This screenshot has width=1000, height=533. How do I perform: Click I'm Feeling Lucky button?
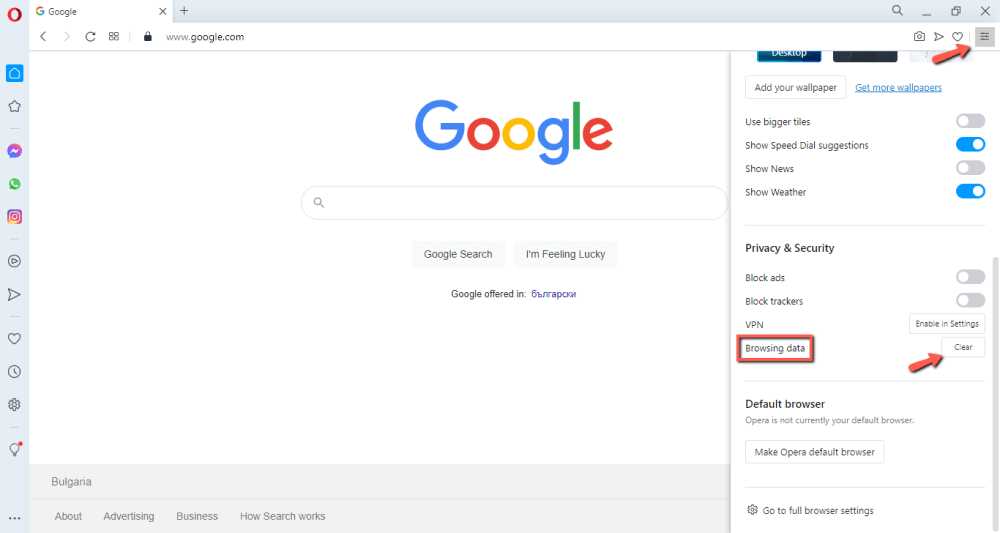[565, 254]
